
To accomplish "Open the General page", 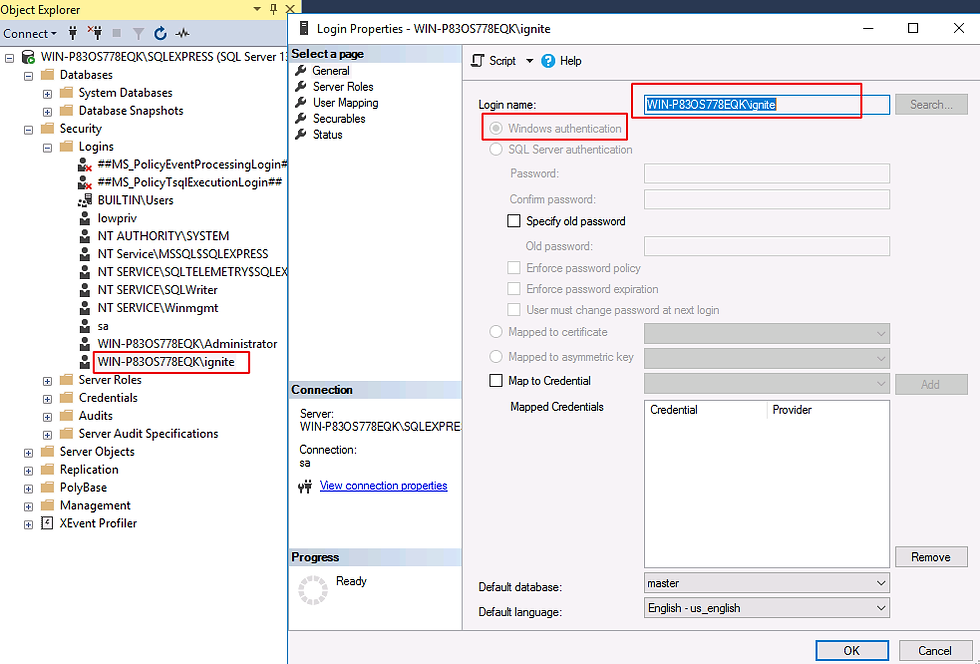I will pyautogui.click(x=331, y=71).
